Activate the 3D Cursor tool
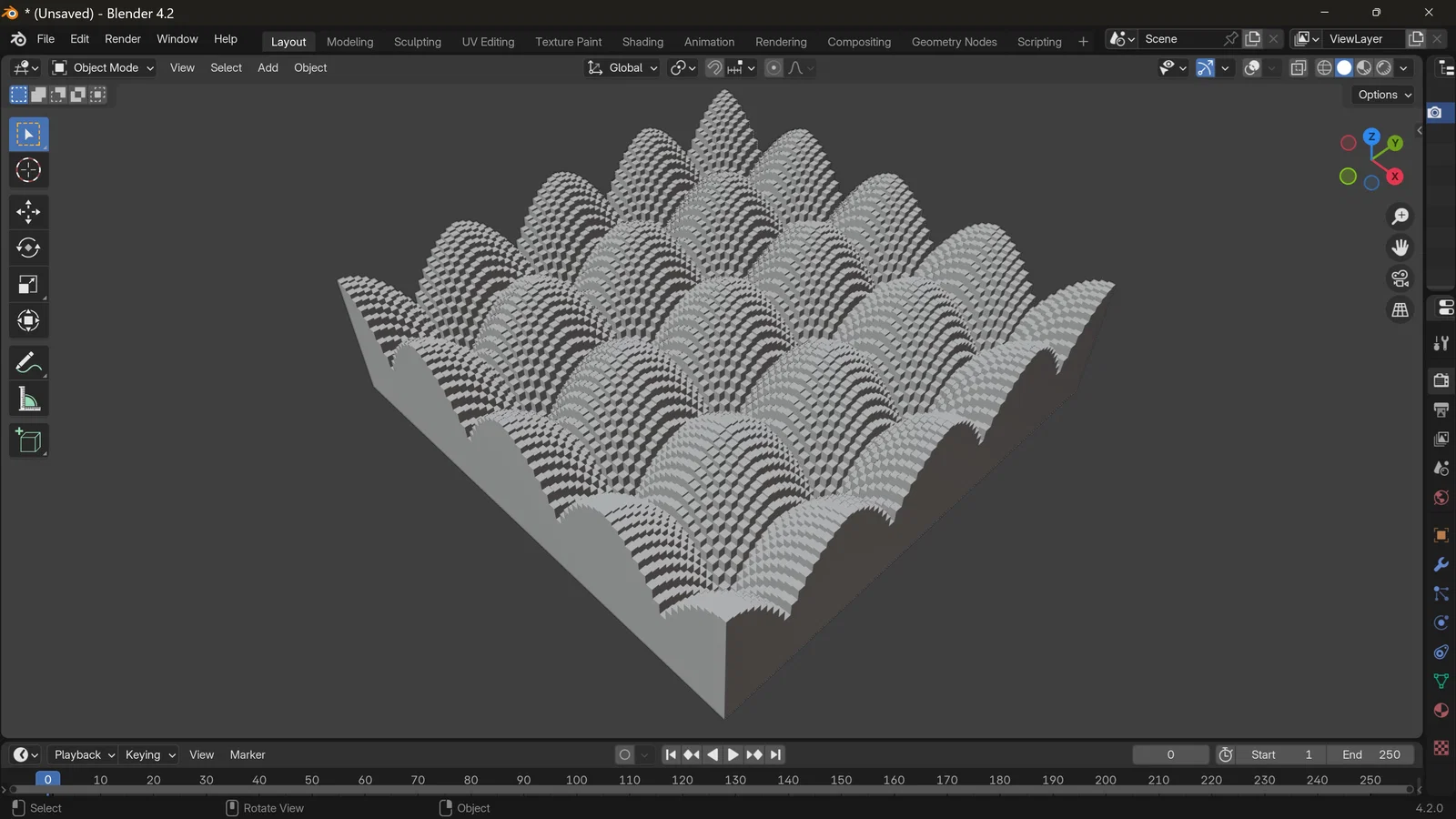The width and height of the screenshot is (1456, 819). point(28,170)
